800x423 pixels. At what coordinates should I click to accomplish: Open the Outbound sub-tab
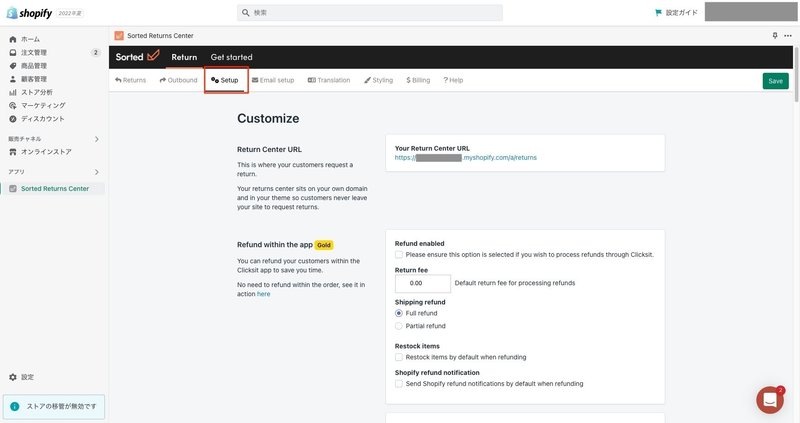pos(178,80)
